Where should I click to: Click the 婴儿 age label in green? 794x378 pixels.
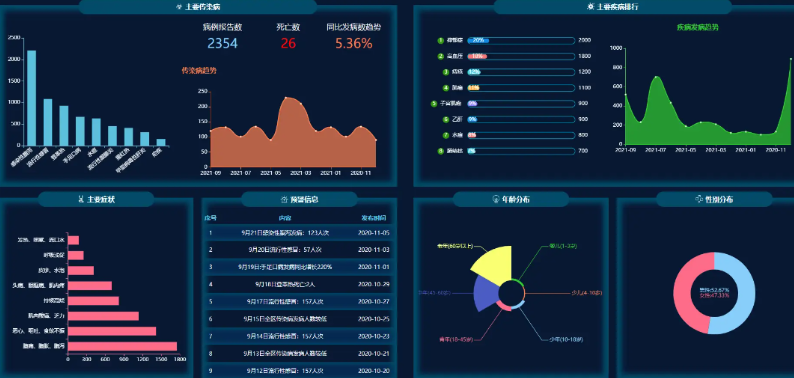coord(563,246)
